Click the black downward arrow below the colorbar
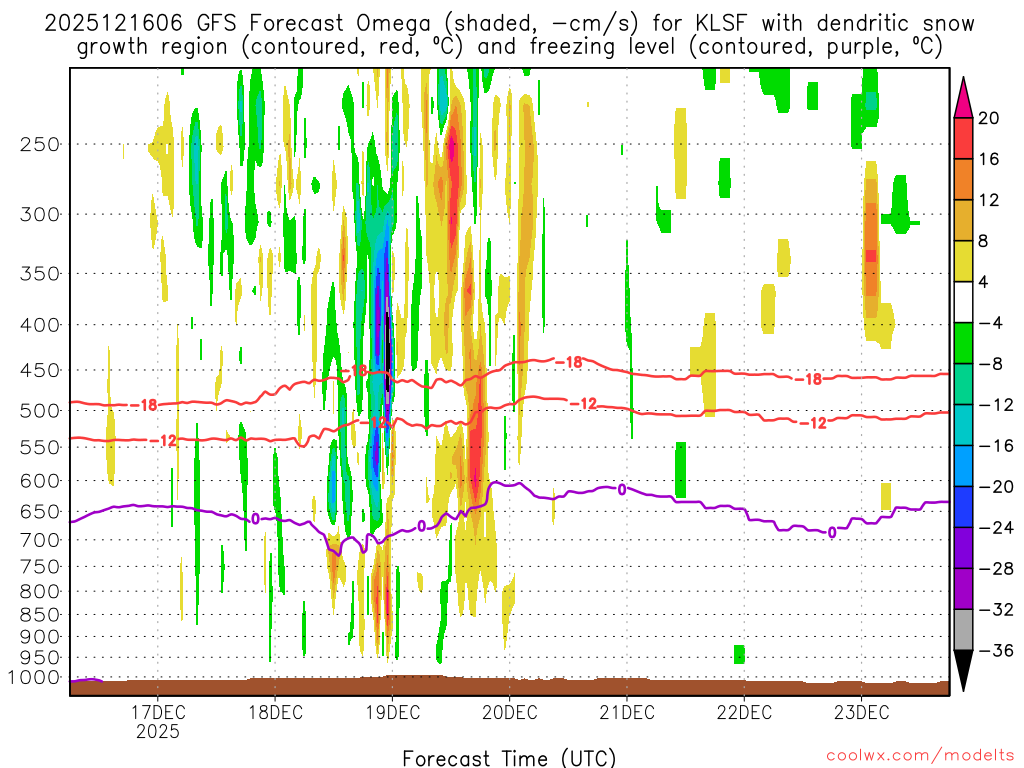The width and height of the screenshot is (1024, 768). tap(963, 669)
